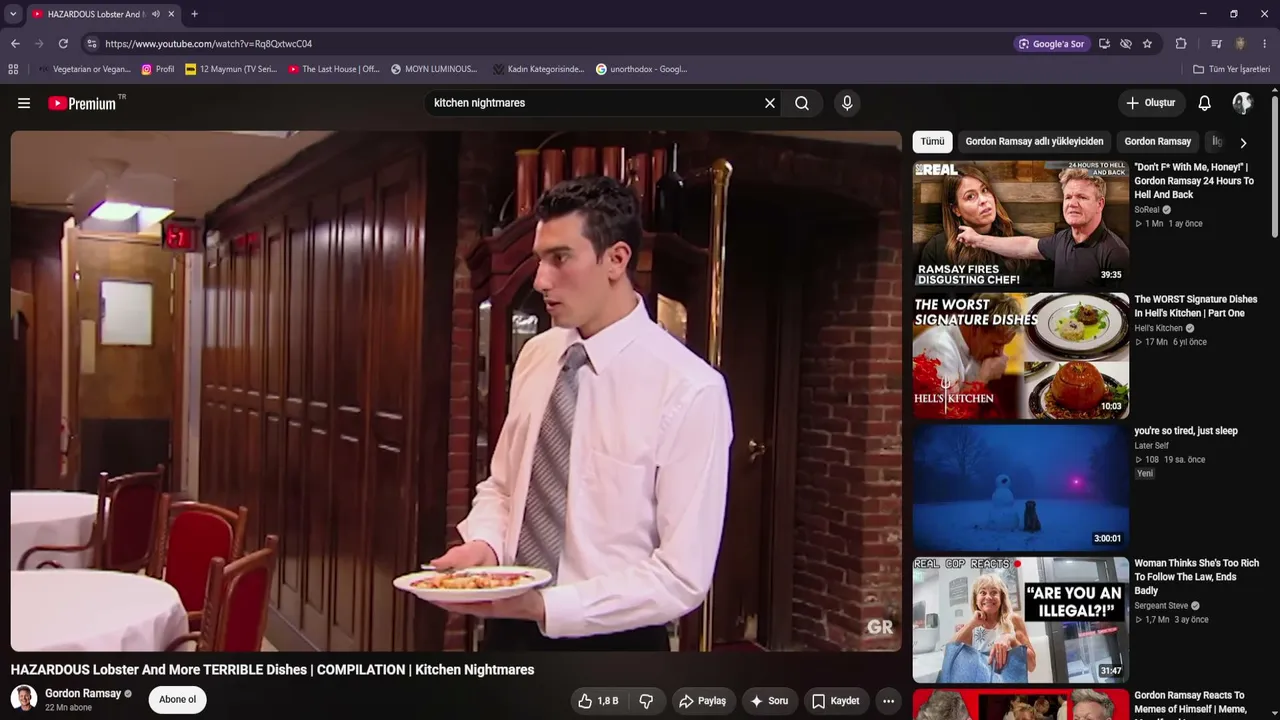Open the SoReal channel name
Viewport: 1280px width, 720px height.
pos(1147,210)
